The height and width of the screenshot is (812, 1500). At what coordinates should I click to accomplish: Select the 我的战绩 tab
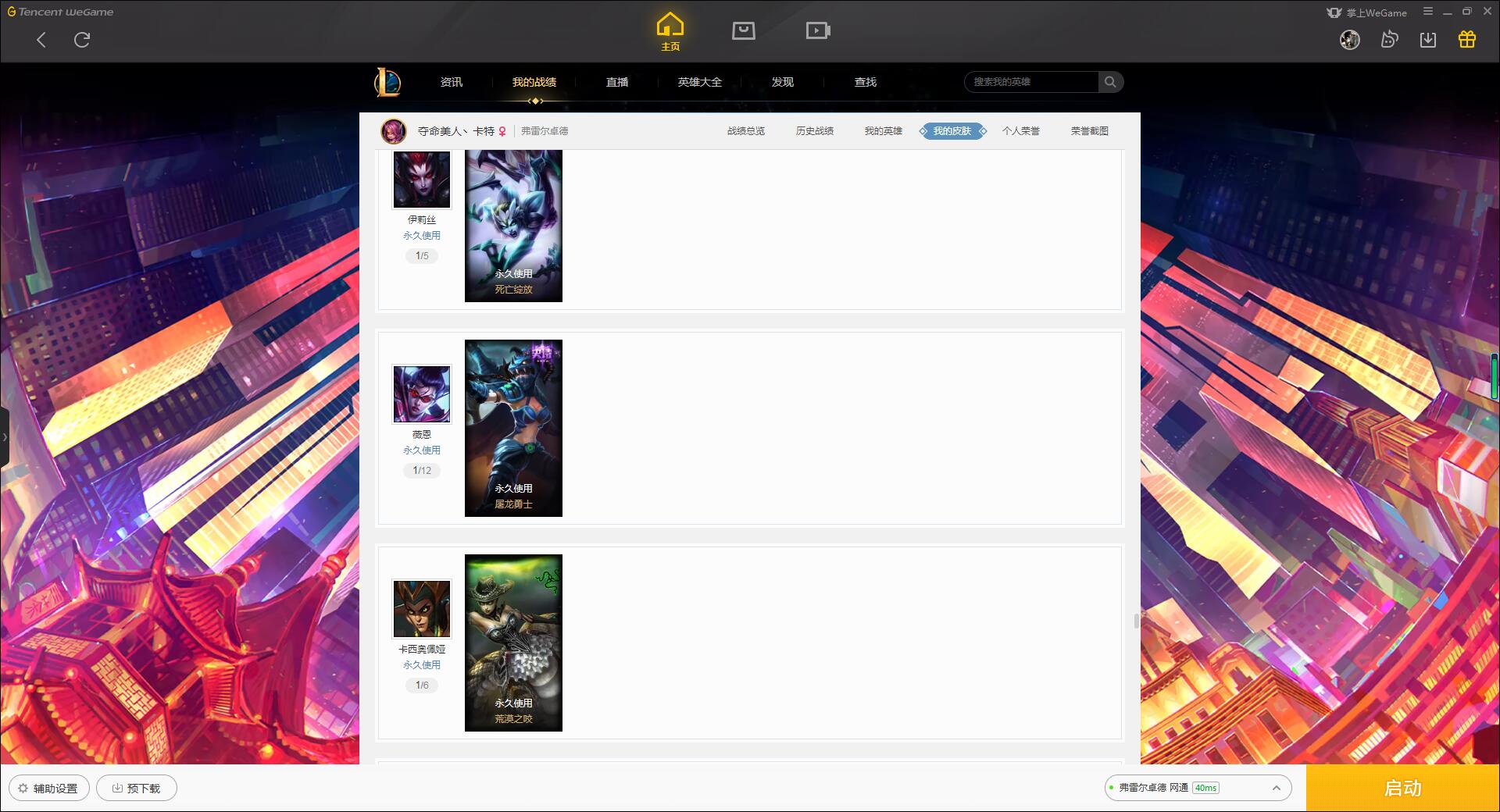(x=534, y=82)
